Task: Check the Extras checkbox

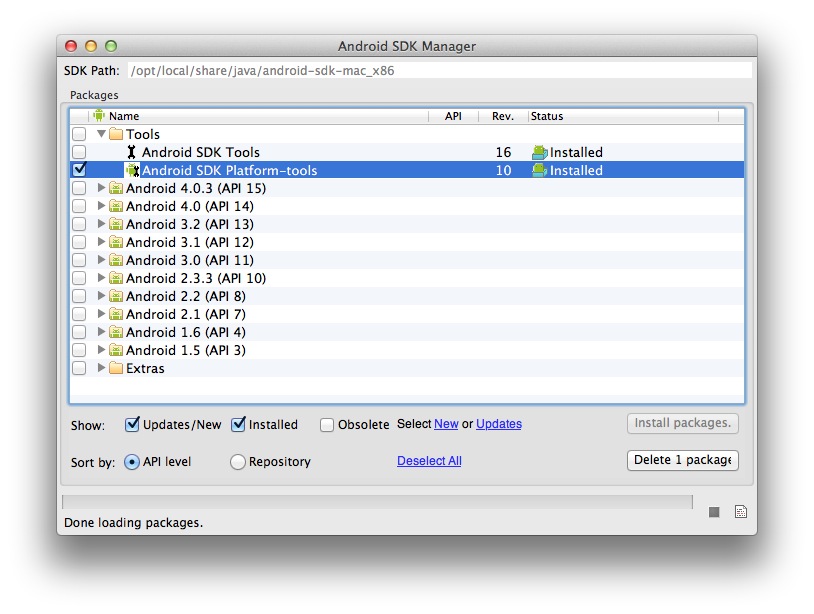Action: coord(79,368)
